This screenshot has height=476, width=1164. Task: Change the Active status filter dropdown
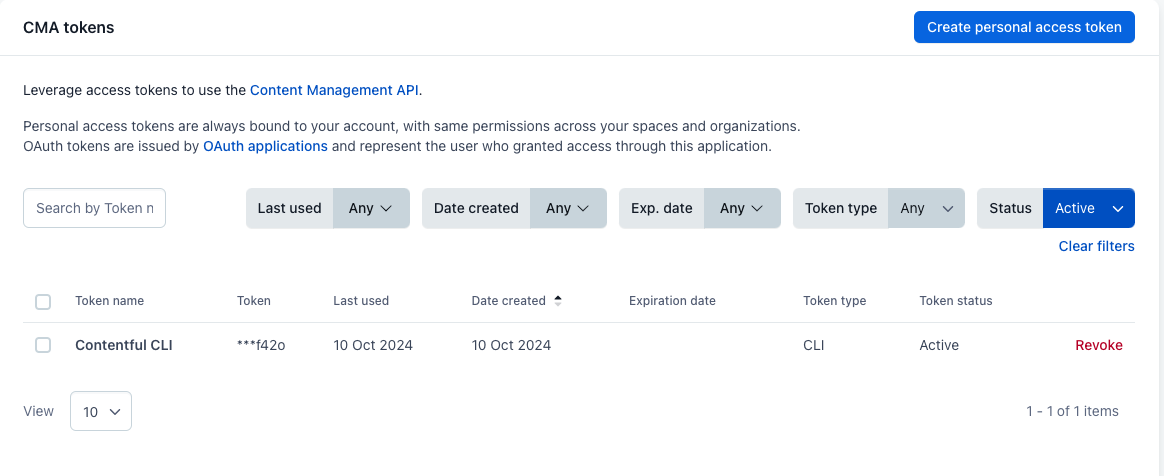(x=1087, y=208)
